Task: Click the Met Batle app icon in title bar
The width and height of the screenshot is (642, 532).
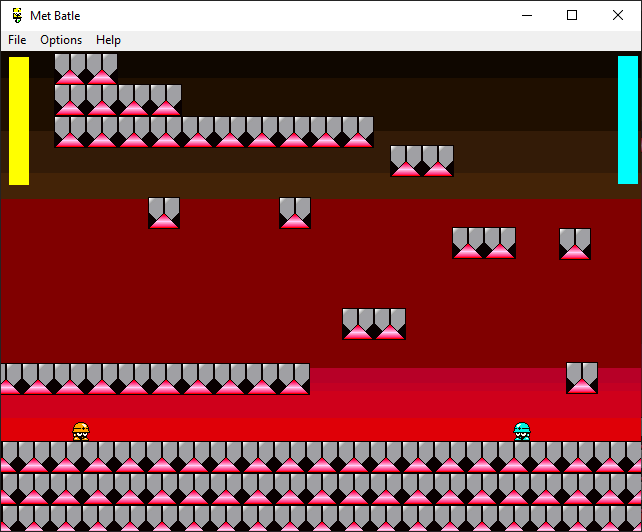Action: click(x=17, y=16)
